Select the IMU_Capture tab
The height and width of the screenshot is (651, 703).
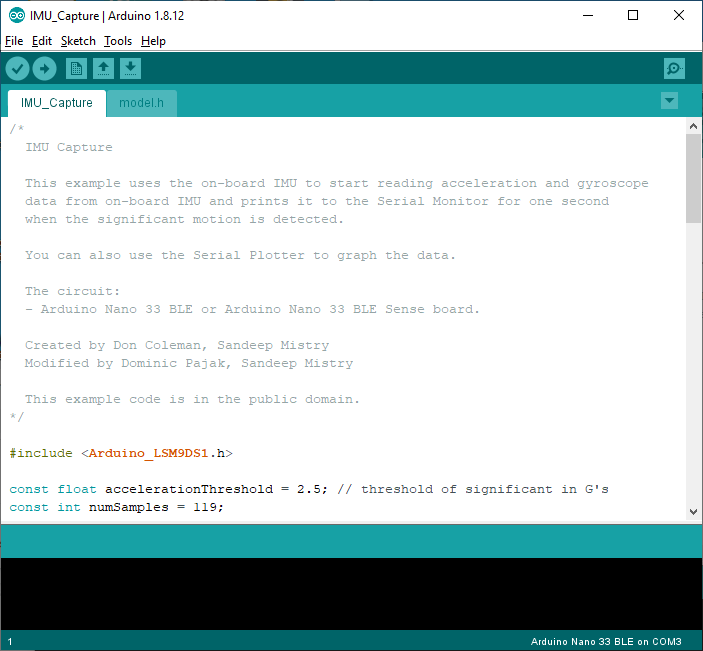pyautogui.click(x=57, y=103)
